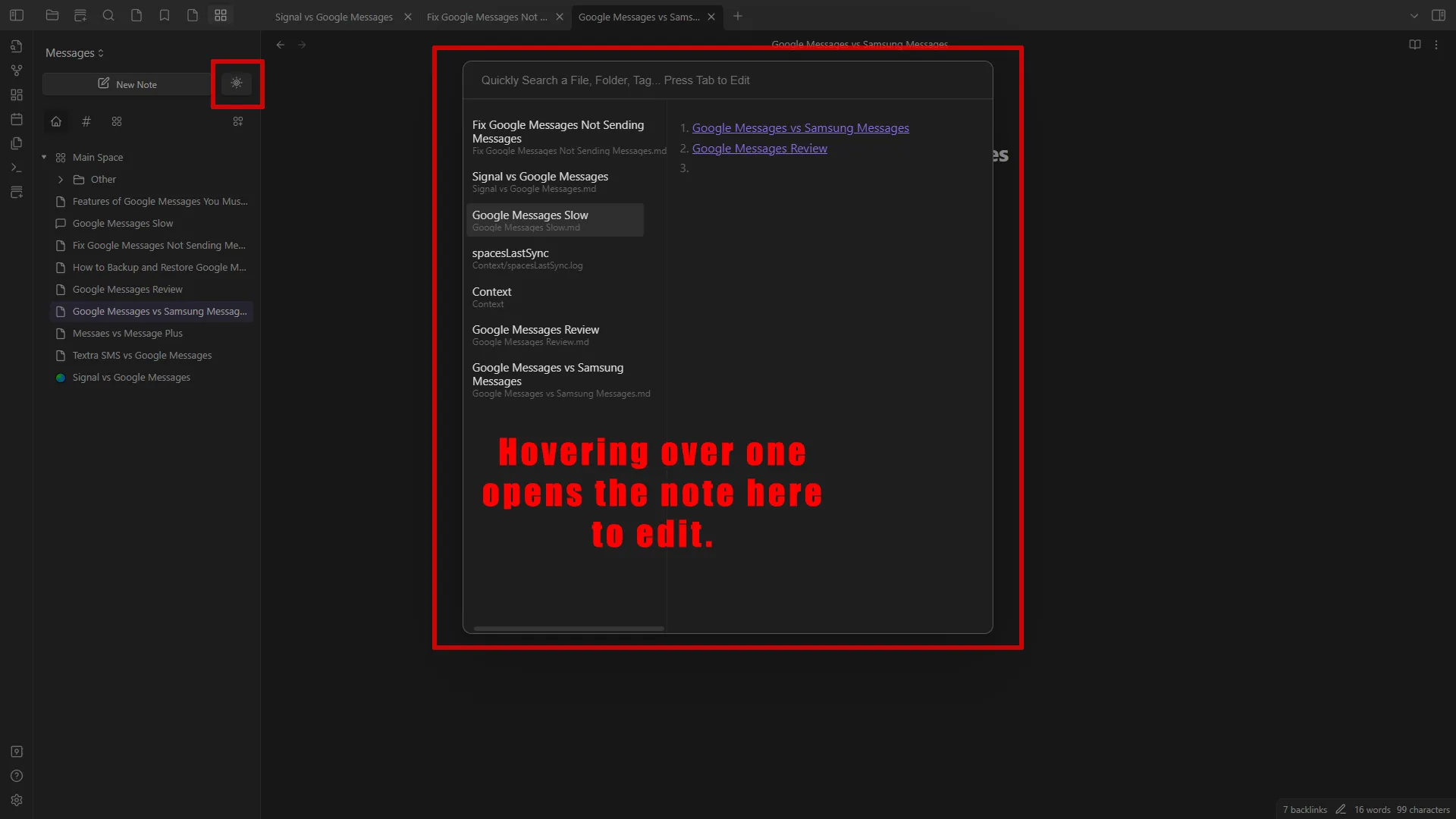Open daily note calendar icon
This screenshot has height=819, width=1456.
click(x=17, y=119)
